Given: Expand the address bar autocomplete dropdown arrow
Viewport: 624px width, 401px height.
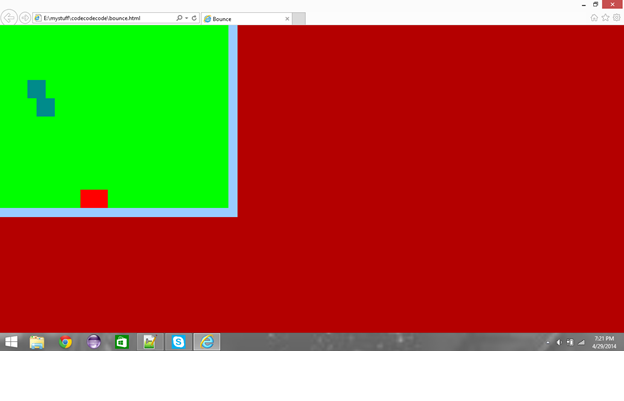Looking at the screenshot, I should (186, 18).
